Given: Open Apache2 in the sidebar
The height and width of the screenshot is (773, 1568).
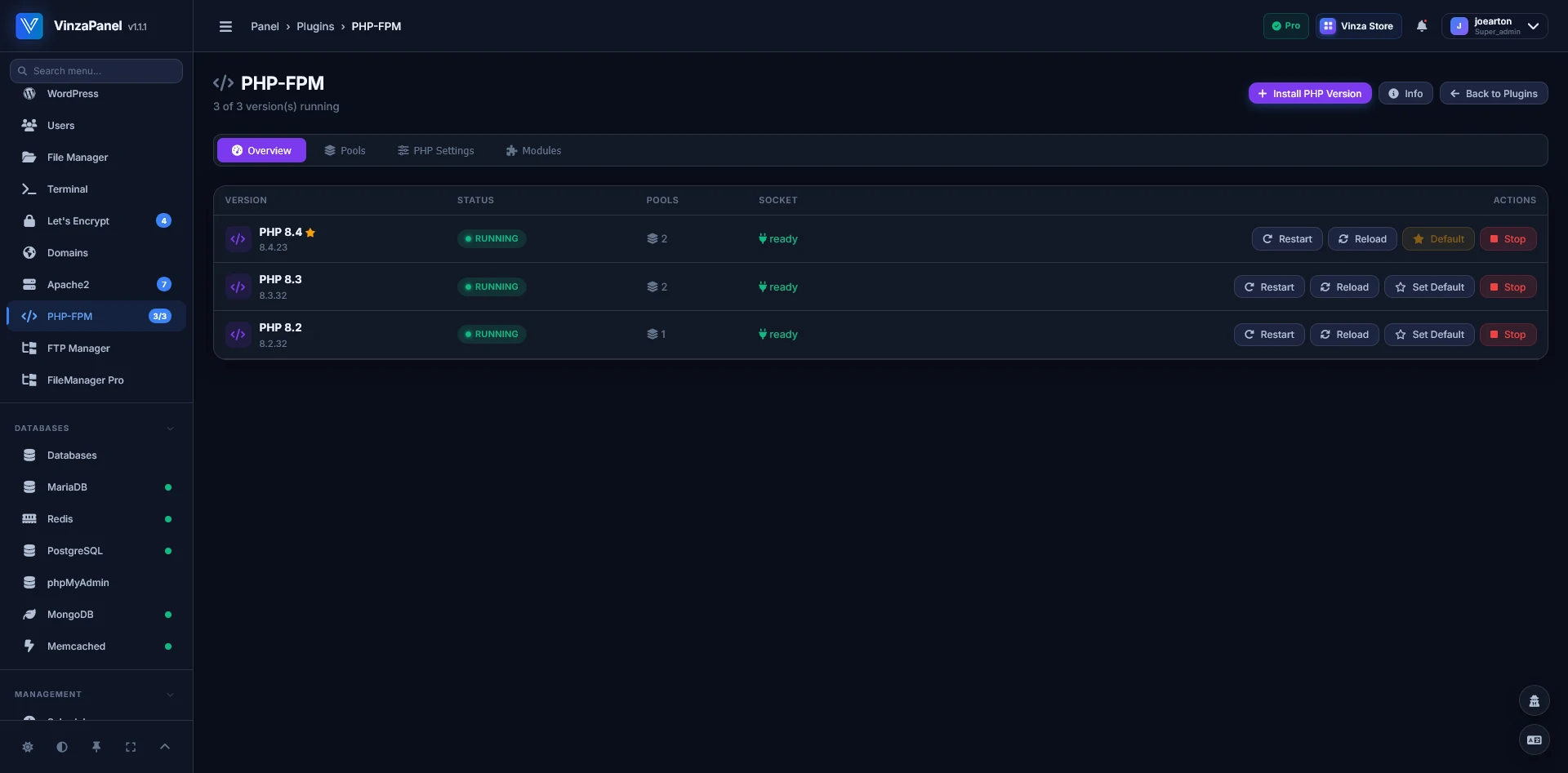Looking at the screenshot, I should pos(96,285).
